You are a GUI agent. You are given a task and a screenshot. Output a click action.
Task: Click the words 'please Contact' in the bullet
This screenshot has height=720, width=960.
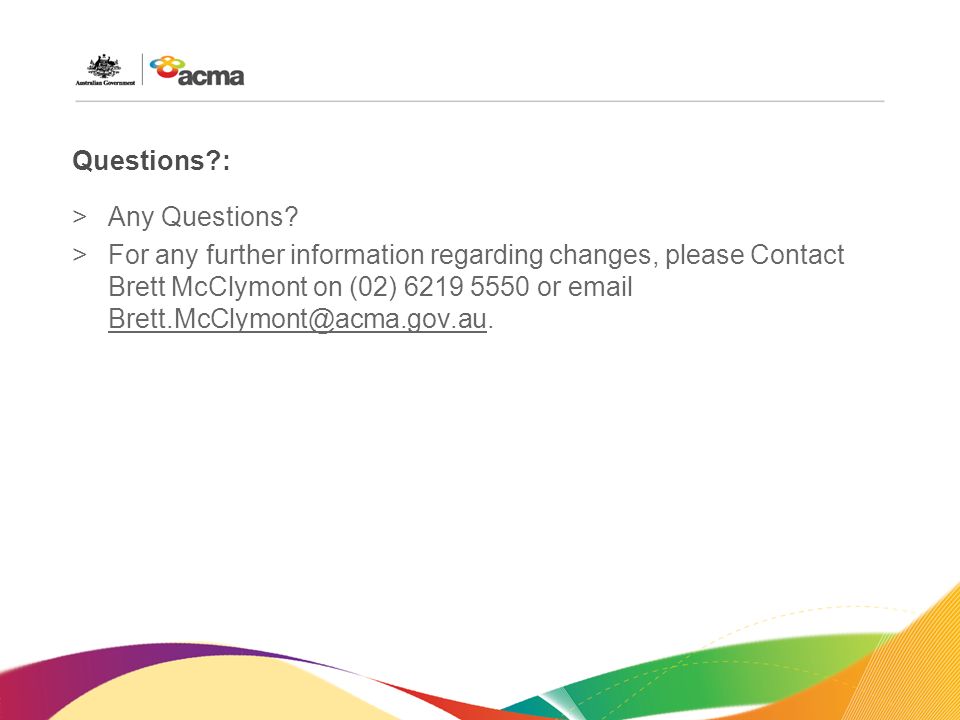[x=754, y=255]
